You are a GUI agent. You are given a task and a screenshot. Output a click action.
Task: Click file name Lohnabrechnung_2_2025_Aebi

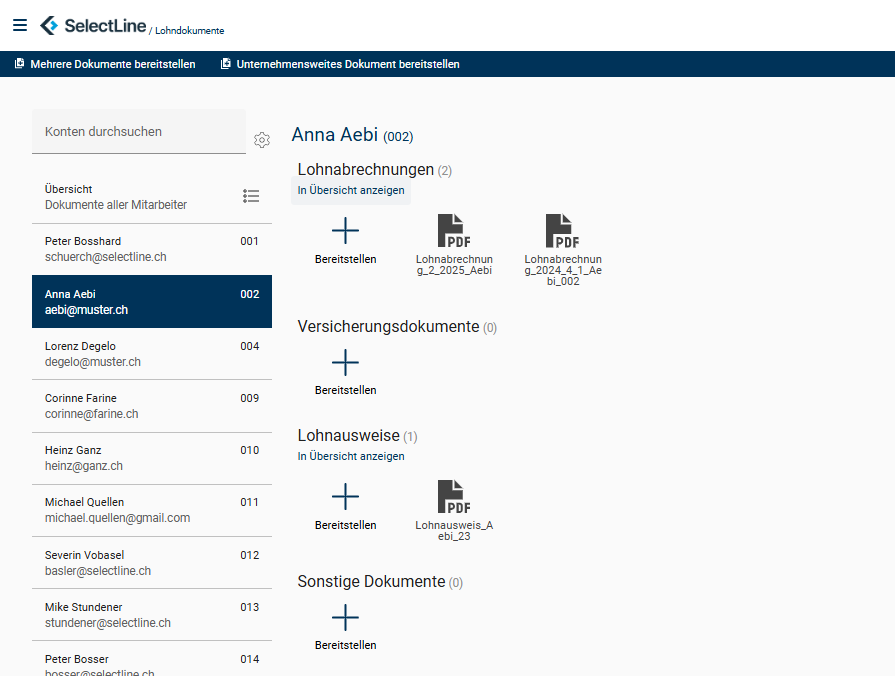point(454,265)
